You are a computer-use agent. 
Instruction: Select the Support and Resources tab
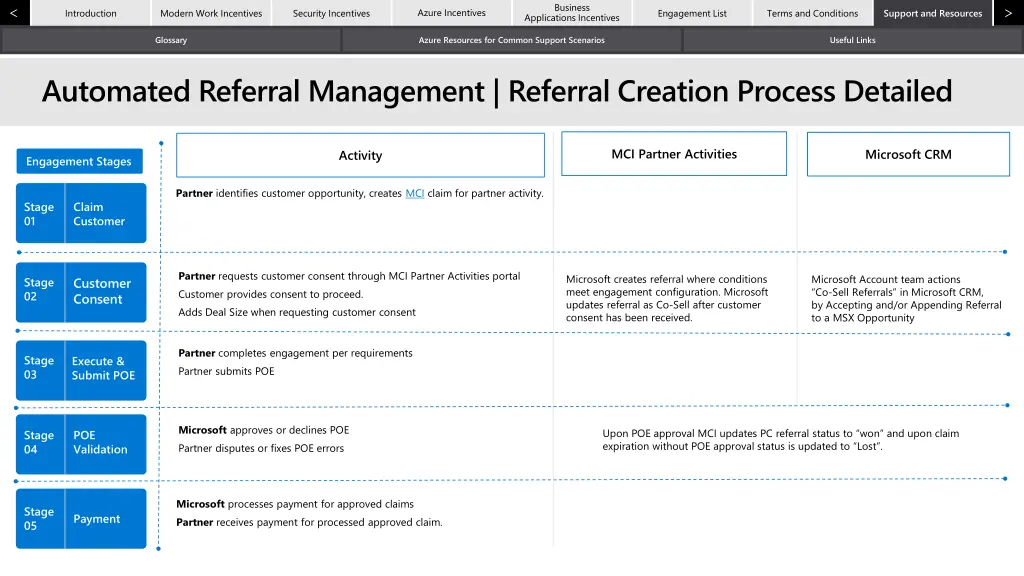tap(933, 13)
